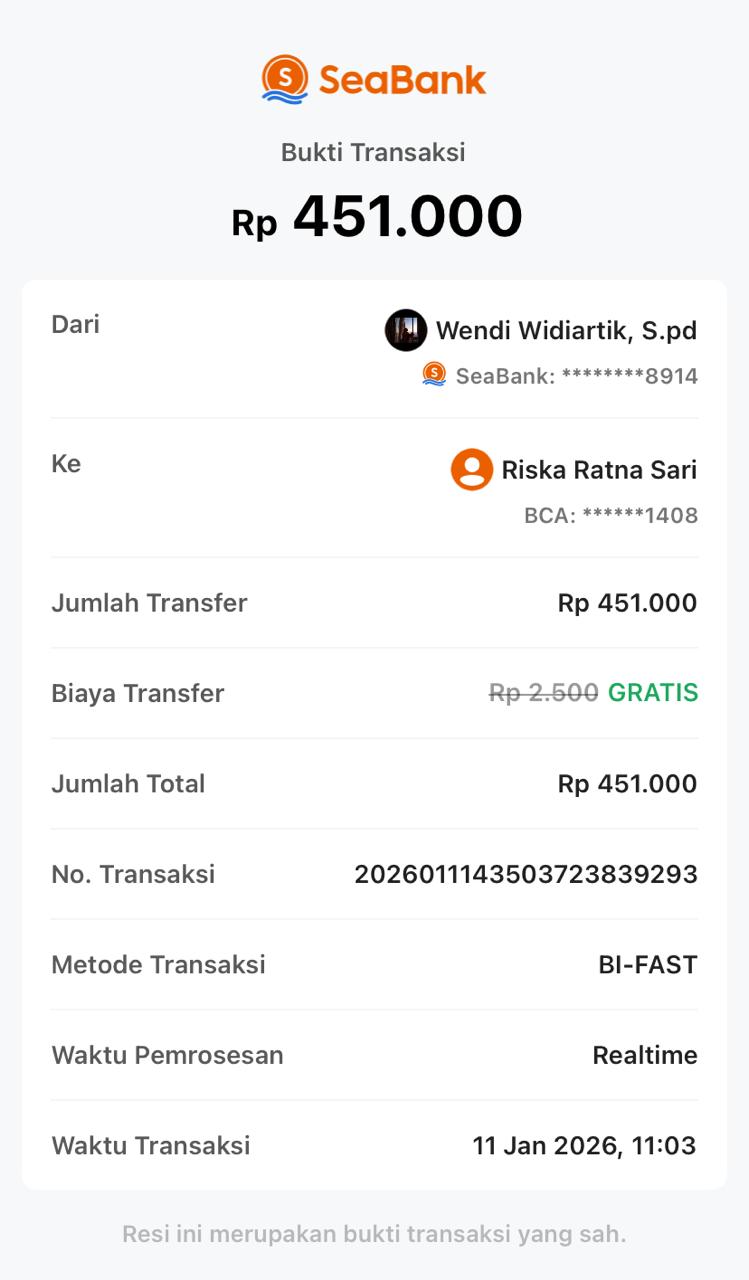Tap the sender's profile photo avatar
This screenshot has width=749, height=1280.
coord(406,330)
